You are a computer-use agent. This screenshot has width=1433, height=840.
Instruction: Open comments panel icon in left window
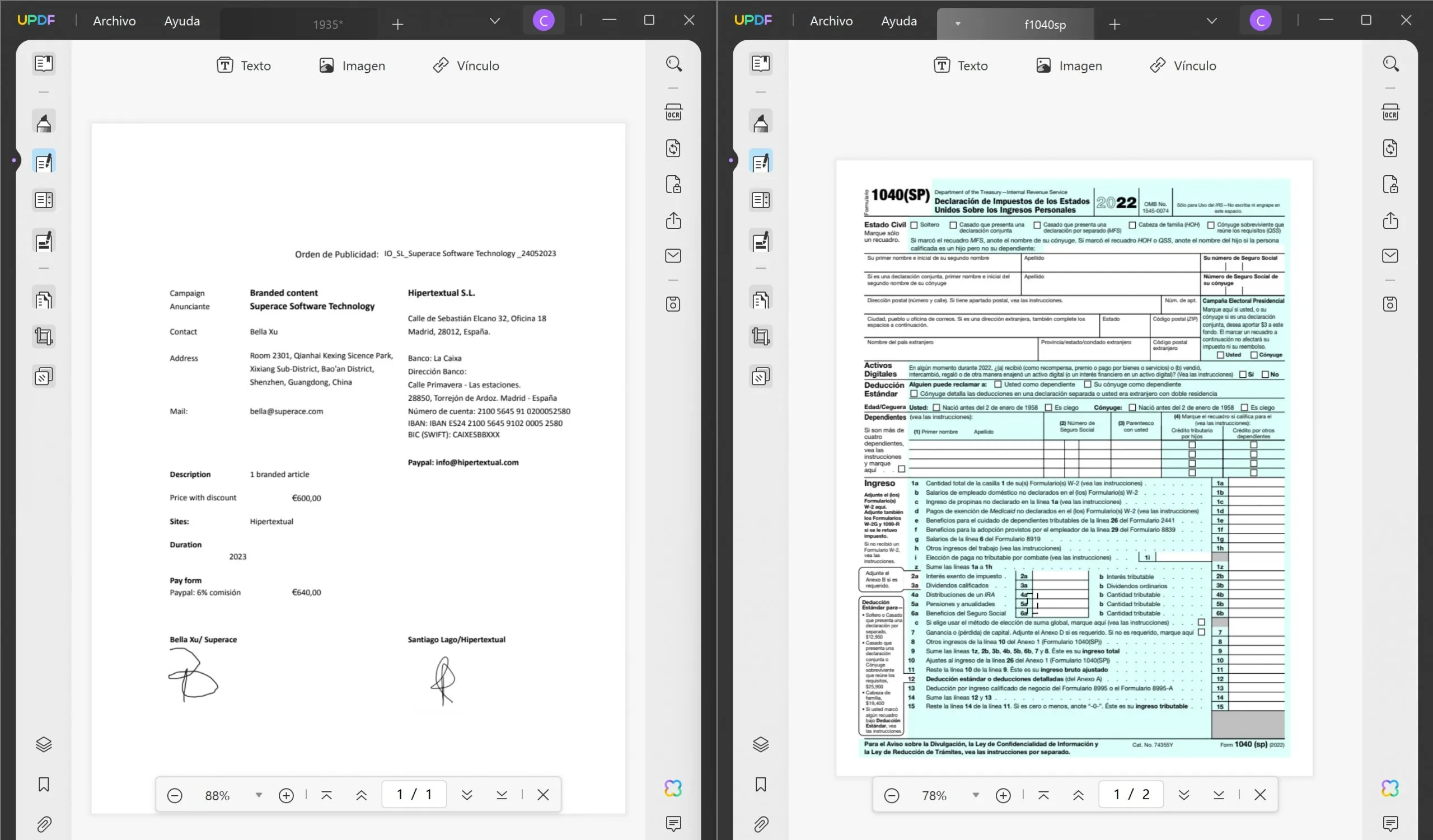673,823
